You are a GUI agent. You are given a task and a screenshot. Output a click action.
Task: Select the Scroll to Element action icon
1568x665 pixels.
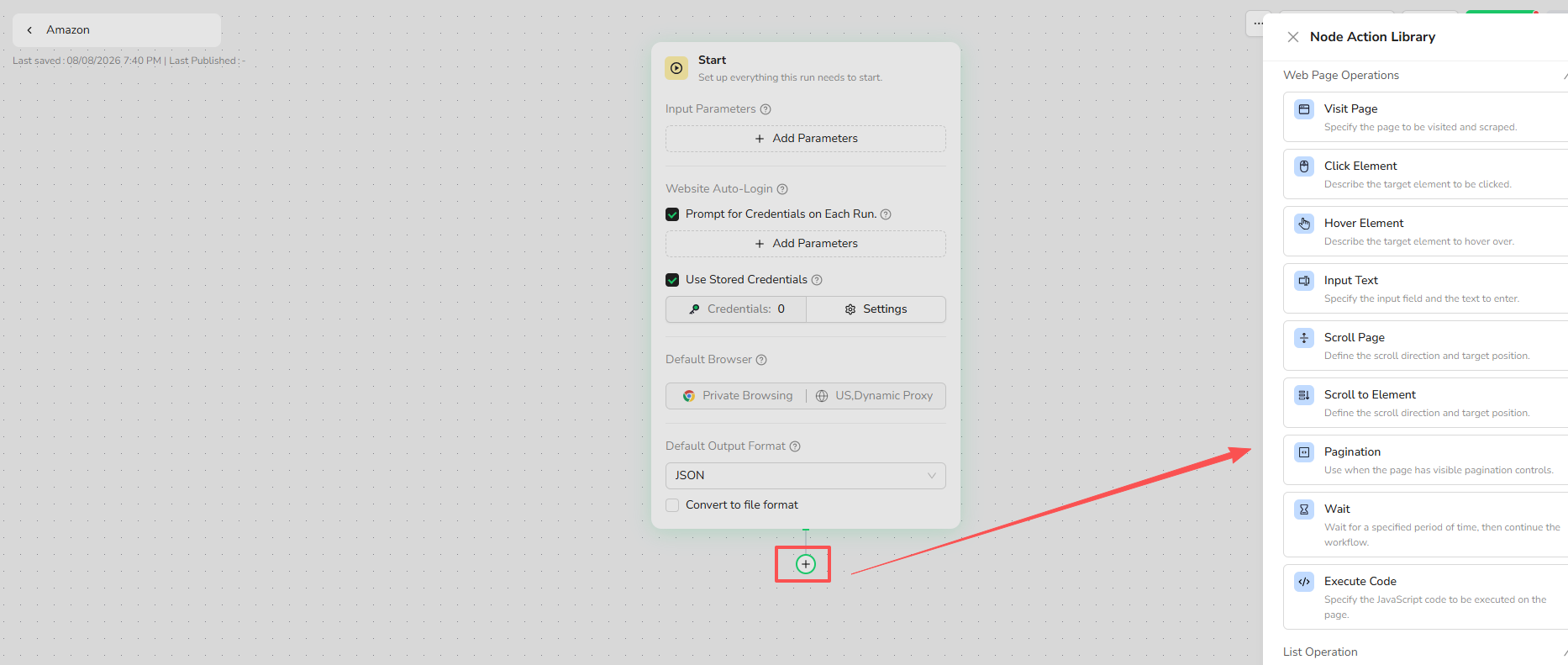point(1304,395)
